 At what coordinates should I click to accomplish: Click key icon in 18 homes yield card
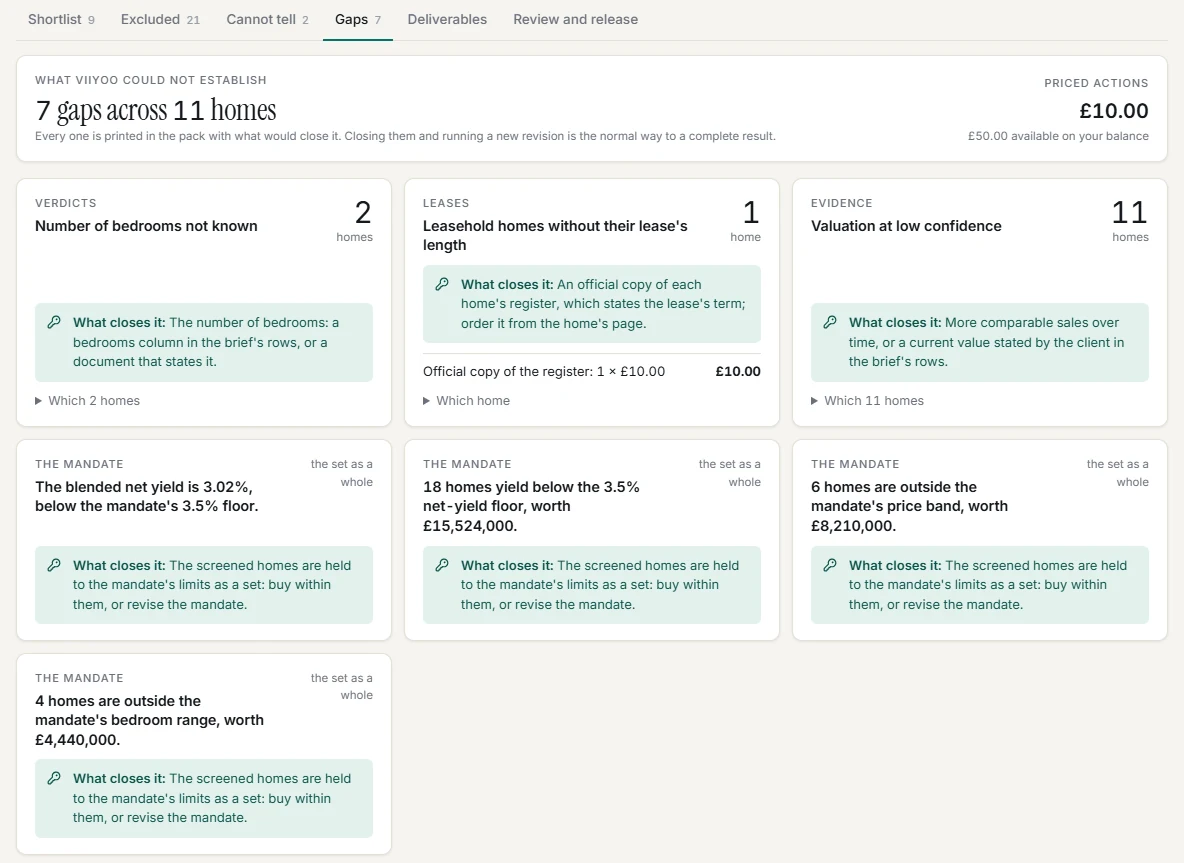[442, 566]
